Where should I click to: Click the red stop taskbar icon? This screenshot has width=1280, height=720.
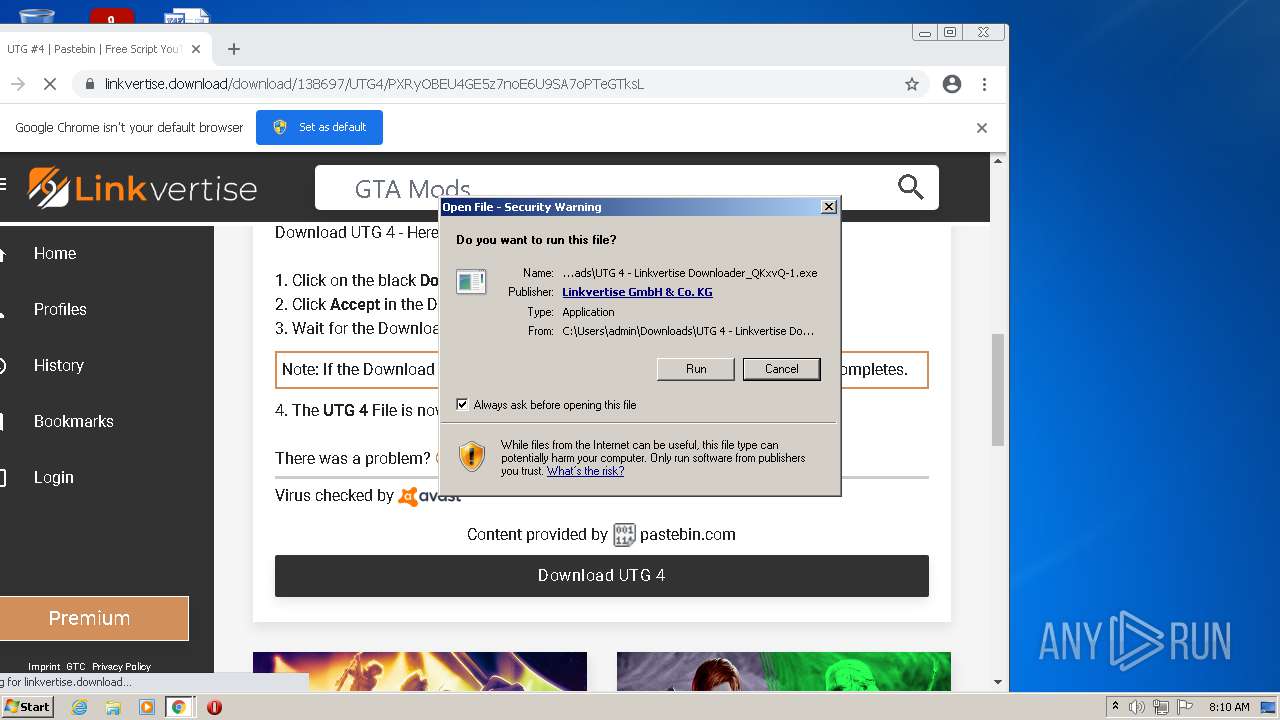point(214,707)
